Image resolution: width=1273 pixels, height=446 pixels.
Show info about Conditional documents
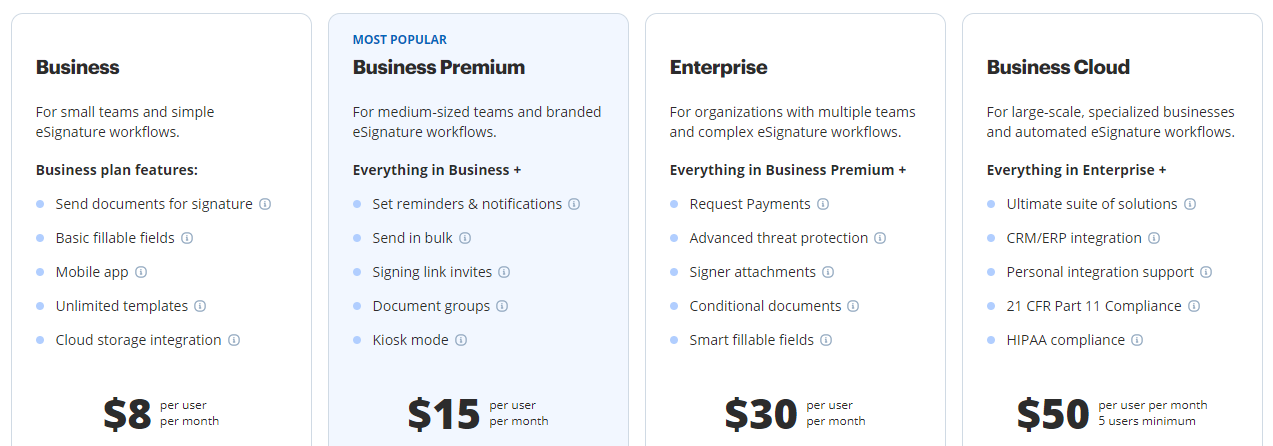(853, 306)
